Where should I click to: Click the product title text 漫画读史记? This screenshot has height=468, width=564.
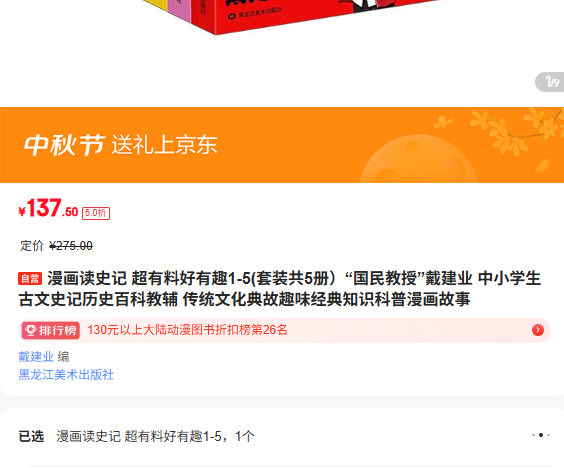tap(87, 278)
